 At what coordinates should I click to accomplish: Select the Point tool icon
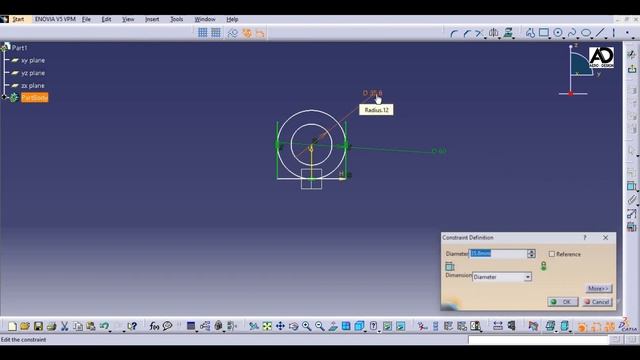627,32
